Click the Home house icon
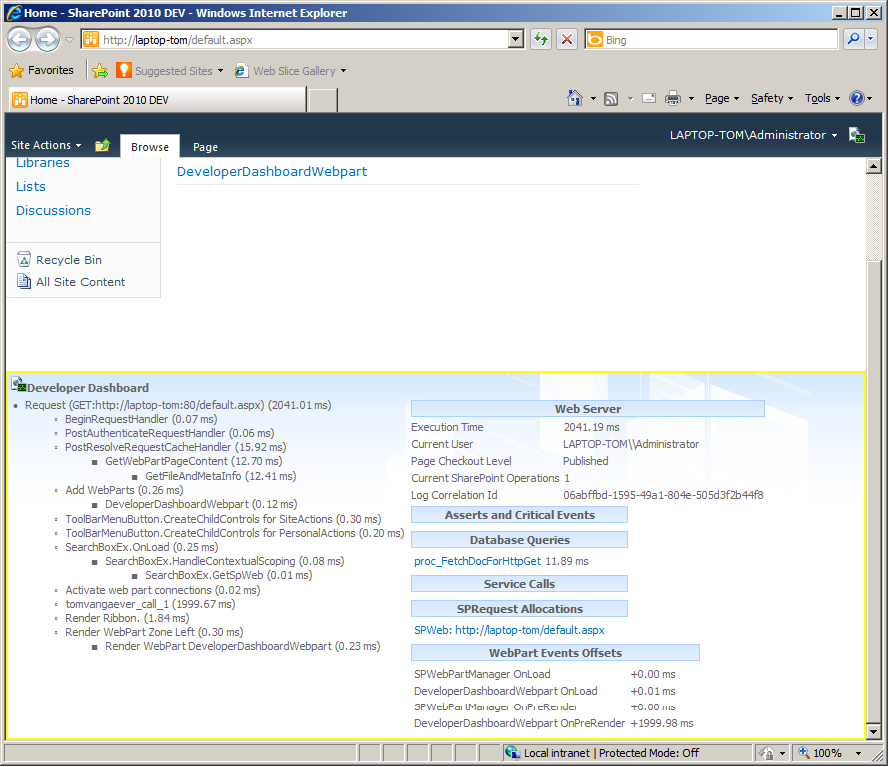 click(575, 98)
